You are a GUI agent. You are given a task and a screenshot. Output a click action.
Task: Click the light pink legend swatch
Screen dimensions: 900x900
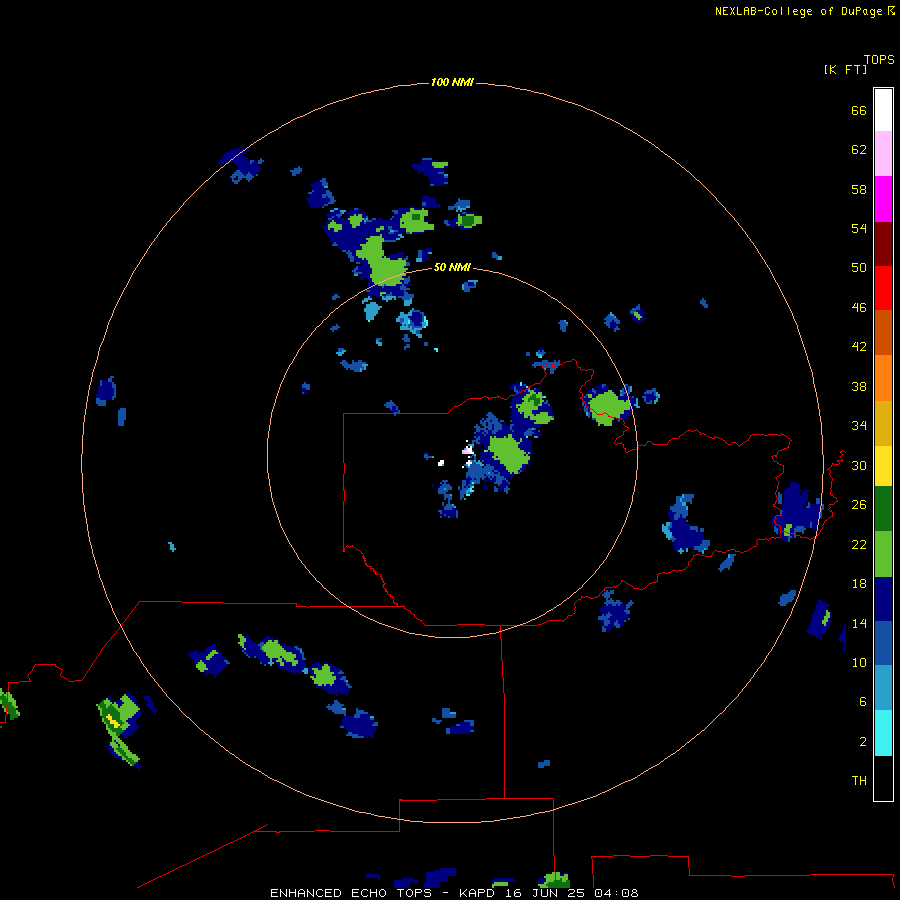[883, 153]
